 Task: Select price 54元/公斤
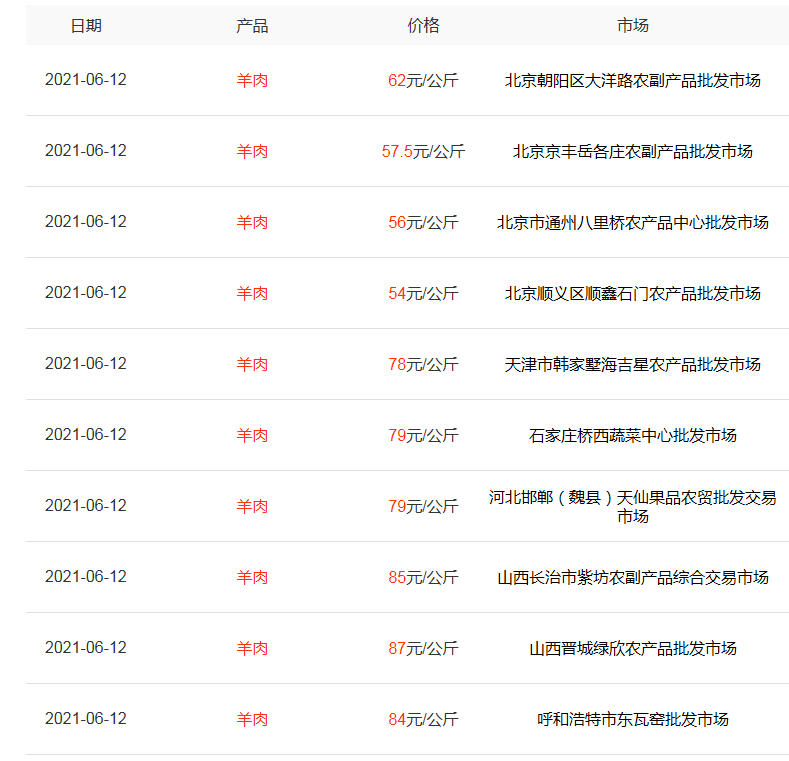tap(423, 293)
